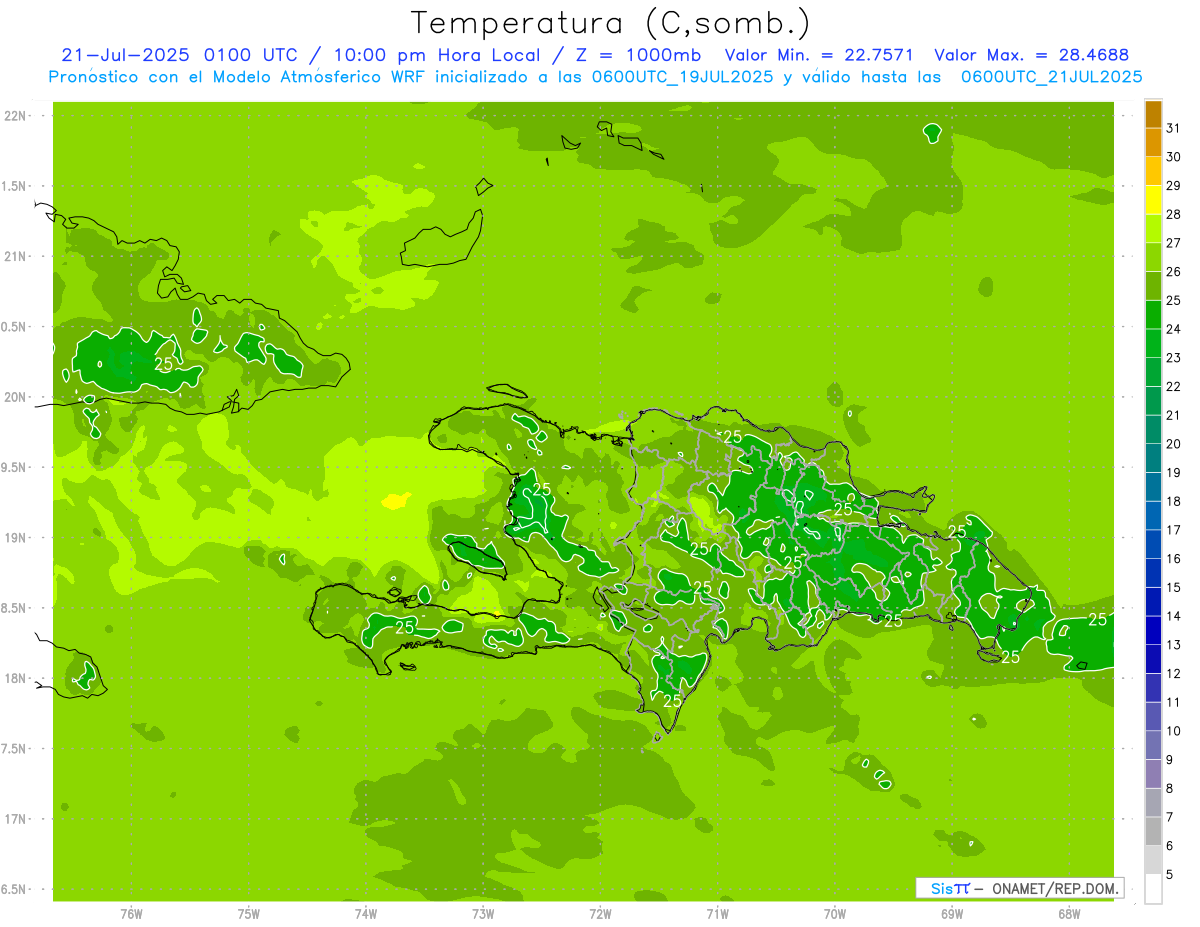
Task: Pick the purple legend band between 9 and 10
Action: click(1153, 746)
